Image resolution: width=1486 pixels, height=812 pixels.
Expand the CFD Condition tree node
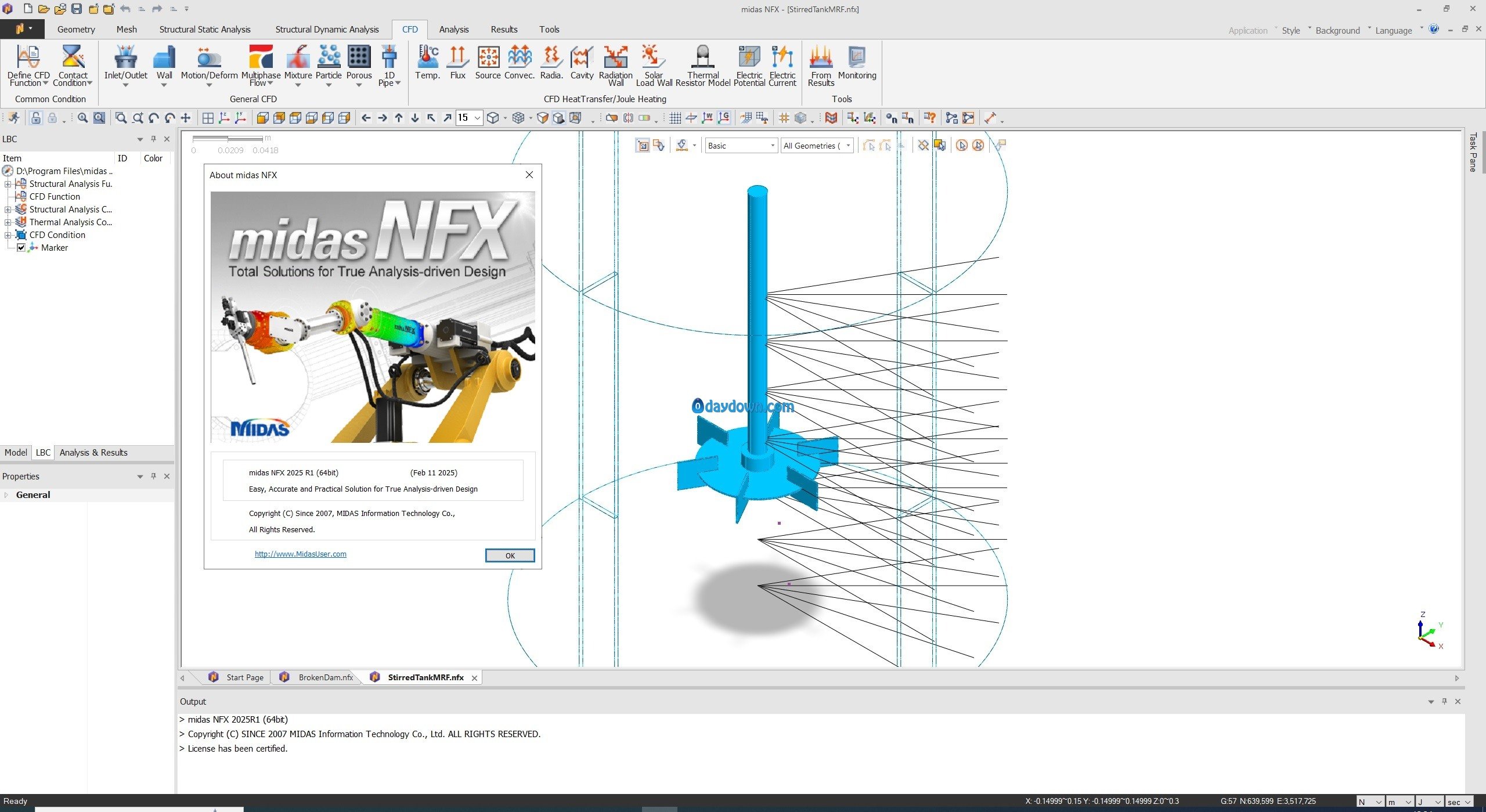click(8, 235)
